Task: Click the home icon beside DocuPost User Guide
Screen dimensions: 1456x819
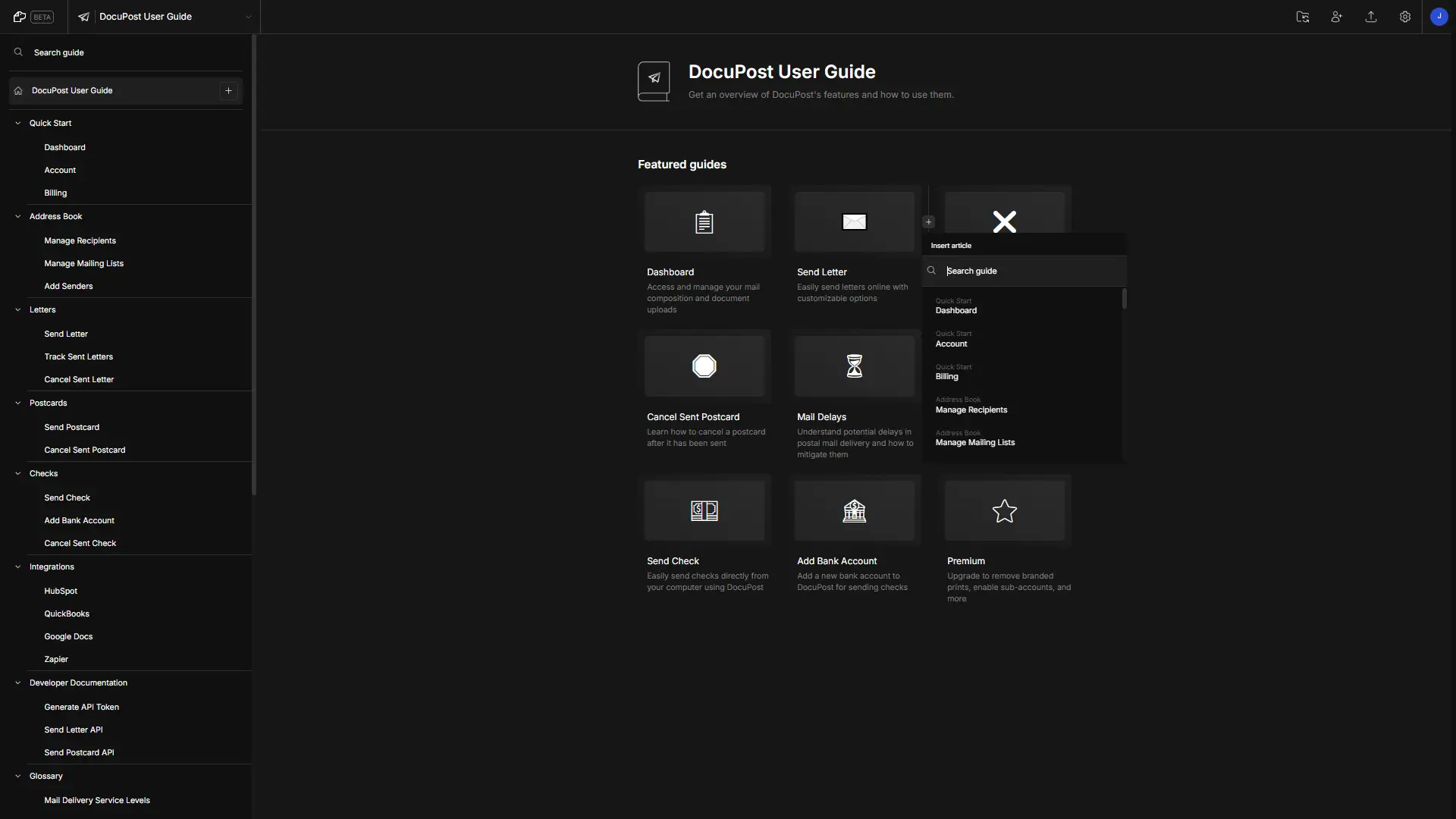Action: (x=18, y=91)
